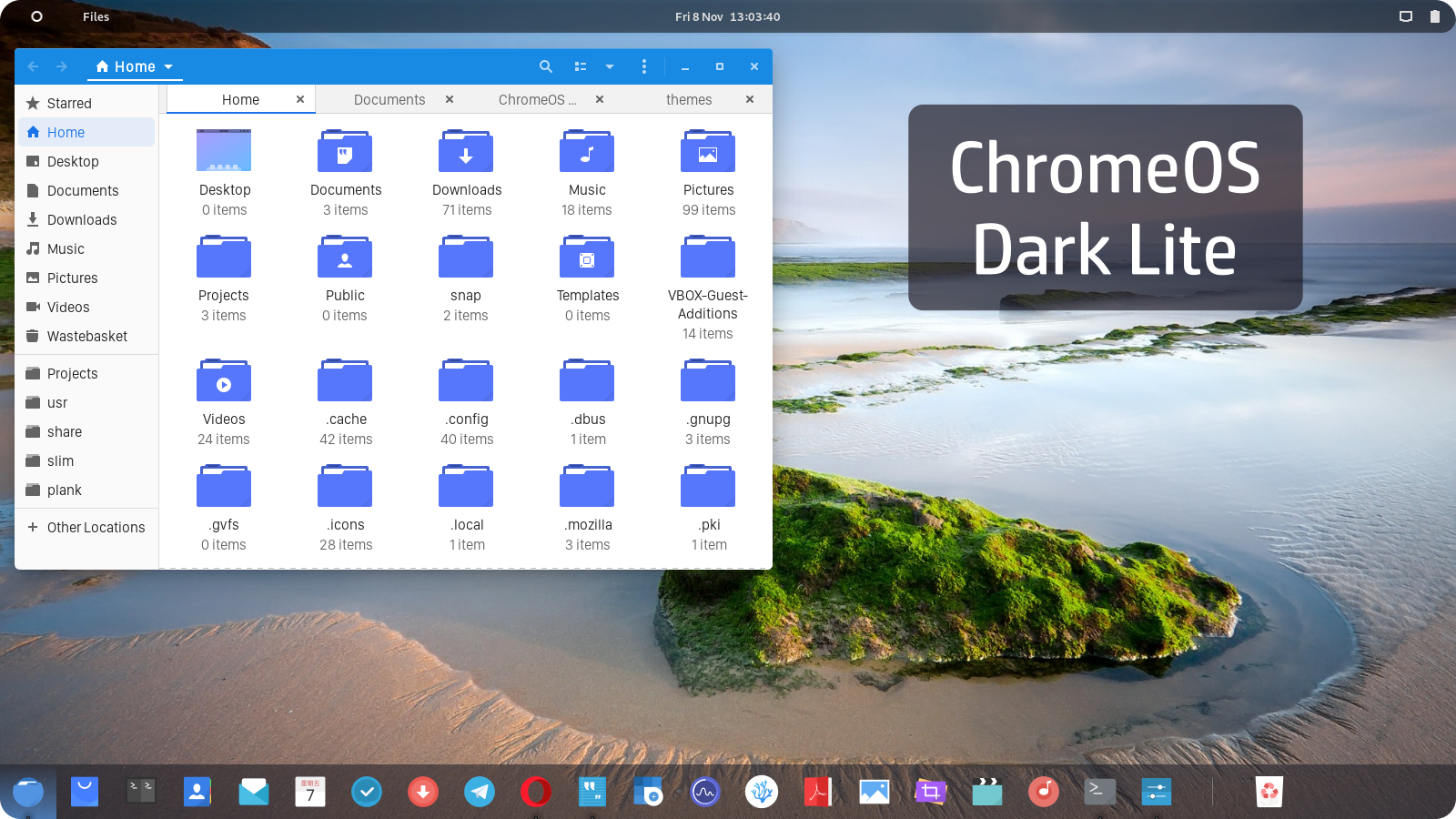The width and height of the screenshot is (1456, 819).
Task: Select the .mozilla folder
Action: click(587, 485)
